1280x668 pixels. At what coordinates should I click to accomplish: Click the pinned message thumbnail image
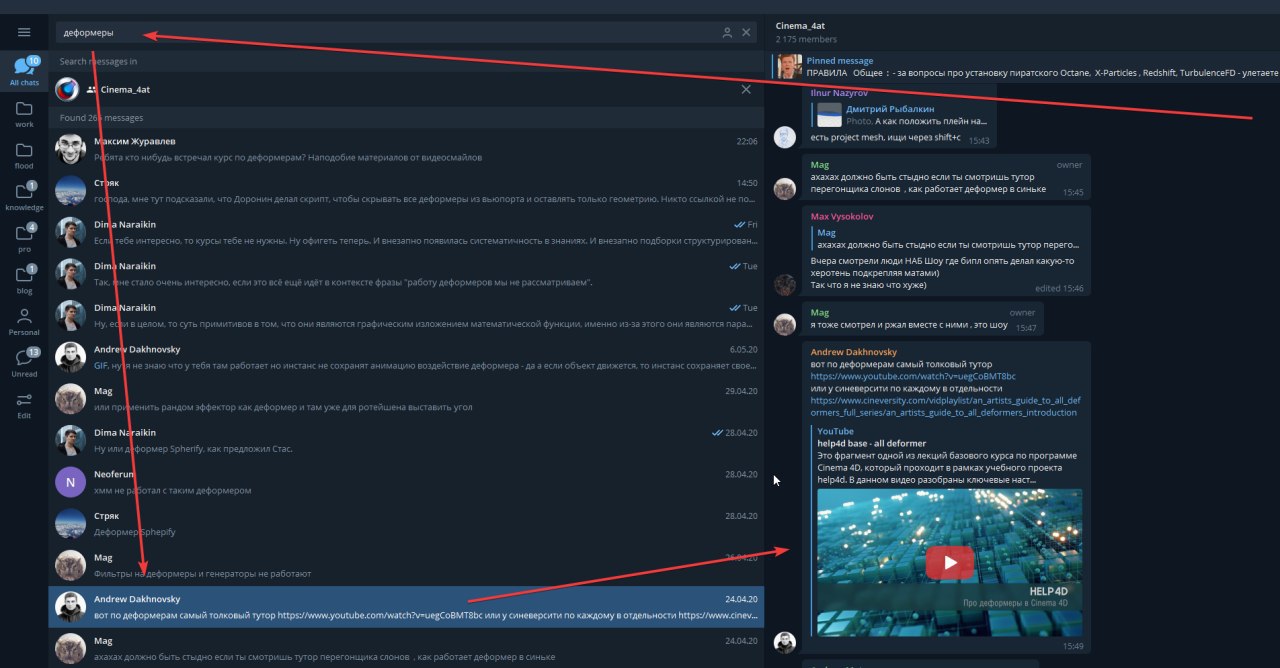point(789,67)
